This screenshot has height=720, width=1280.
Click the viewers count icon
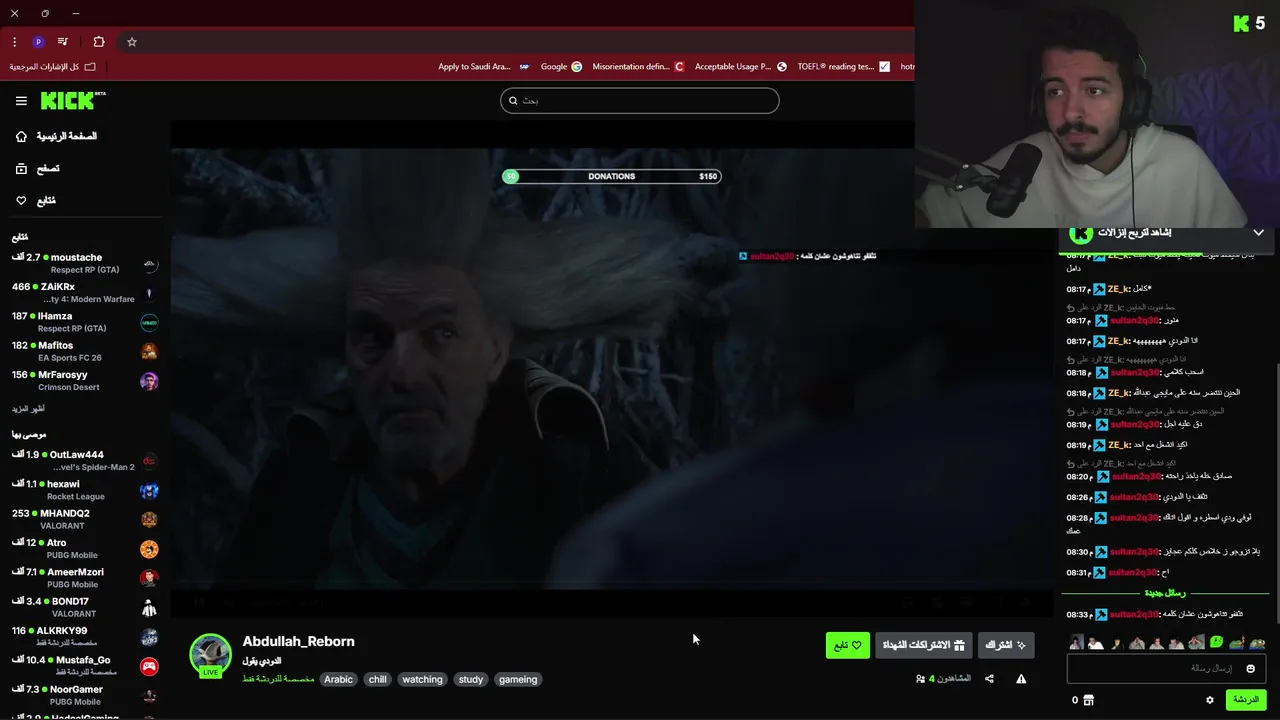920,679
